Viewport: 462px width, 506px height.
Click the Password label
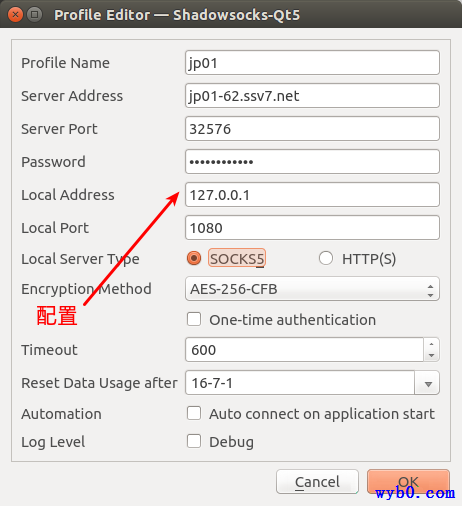coord(53,162)
